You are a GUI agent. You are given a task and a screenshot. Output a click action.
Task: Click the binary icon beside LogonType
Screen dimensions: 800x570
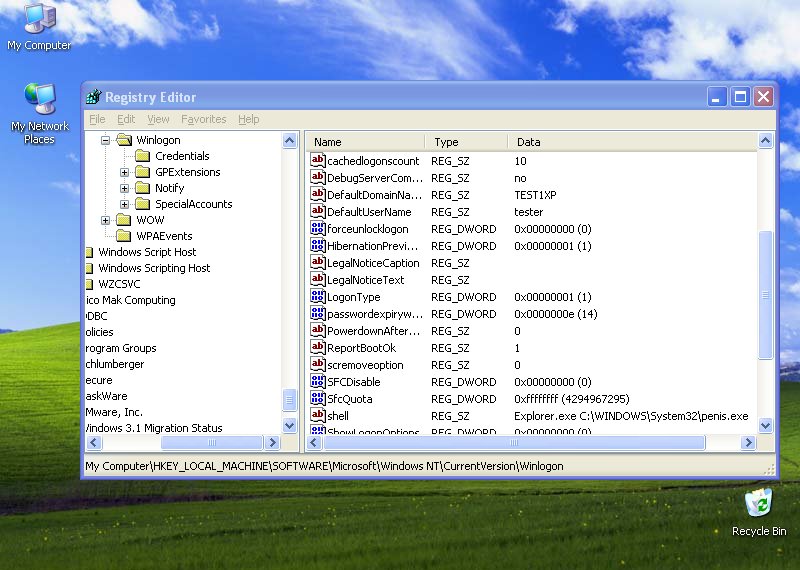coord(318,296)
